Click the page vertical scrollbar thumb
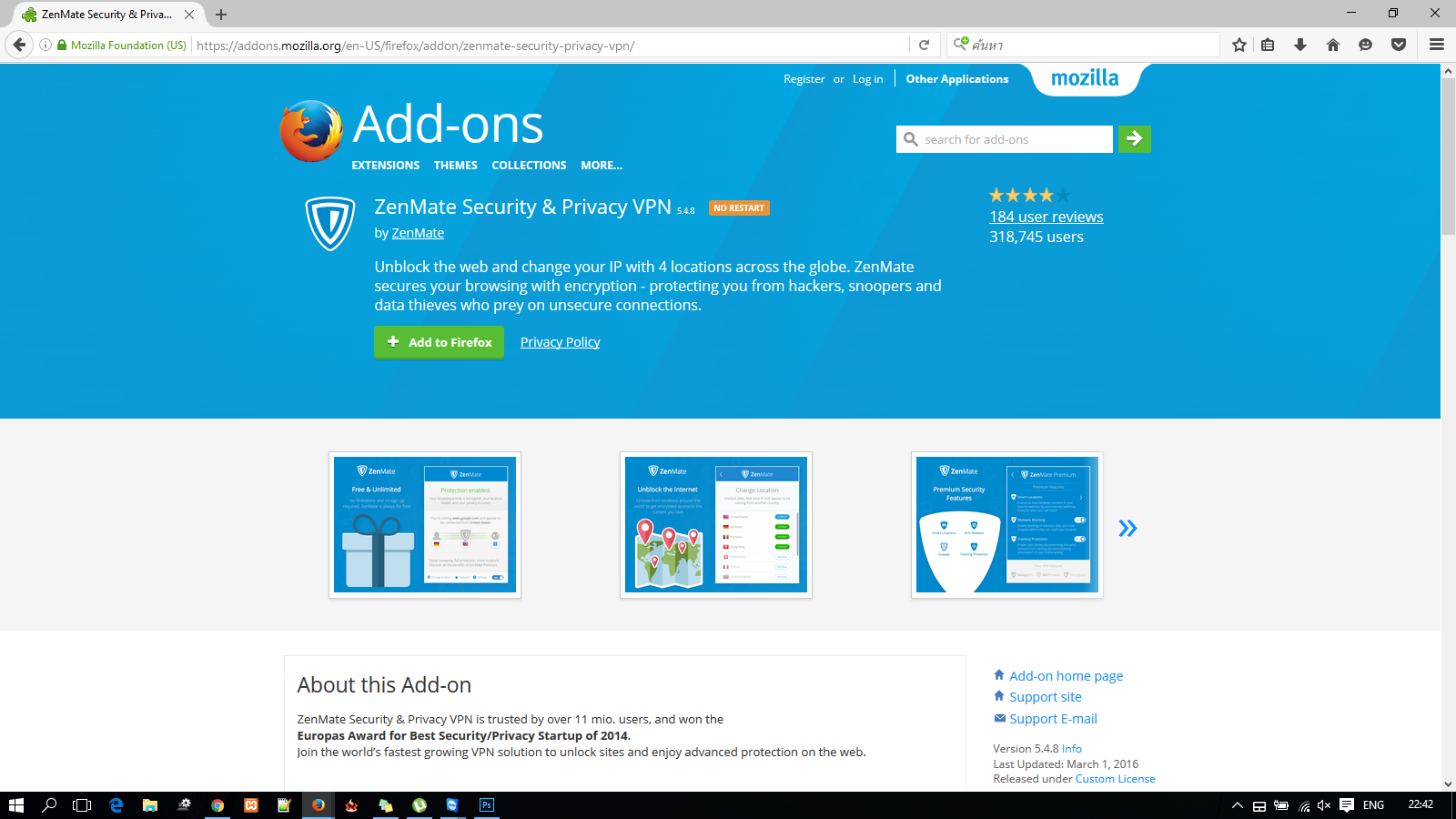Viewport: 1456px width, 819px height. pos(1448,157)
